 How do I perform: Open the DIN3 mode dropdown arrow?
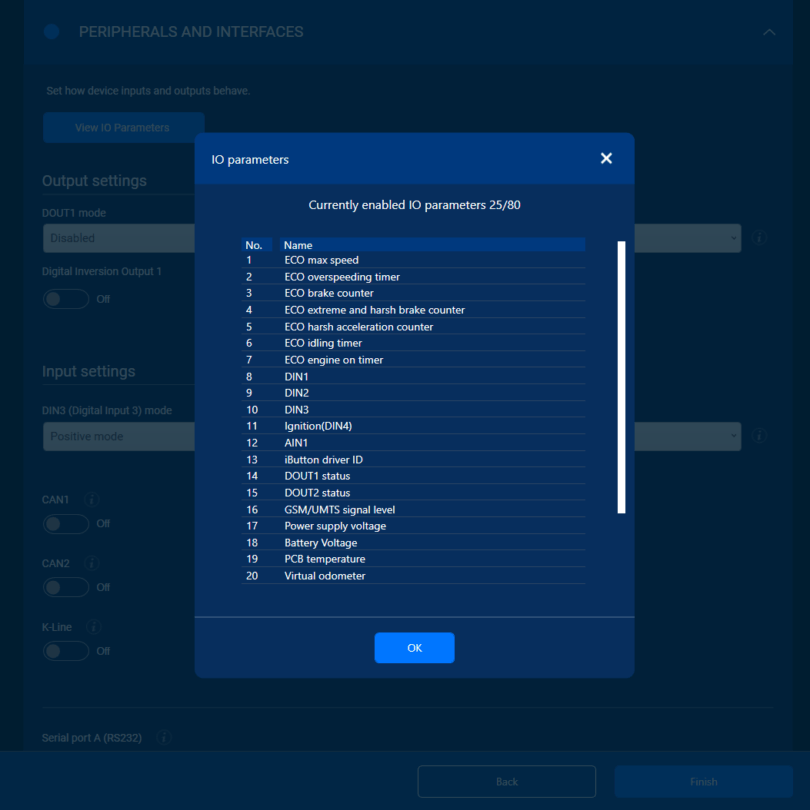[734, 436]
